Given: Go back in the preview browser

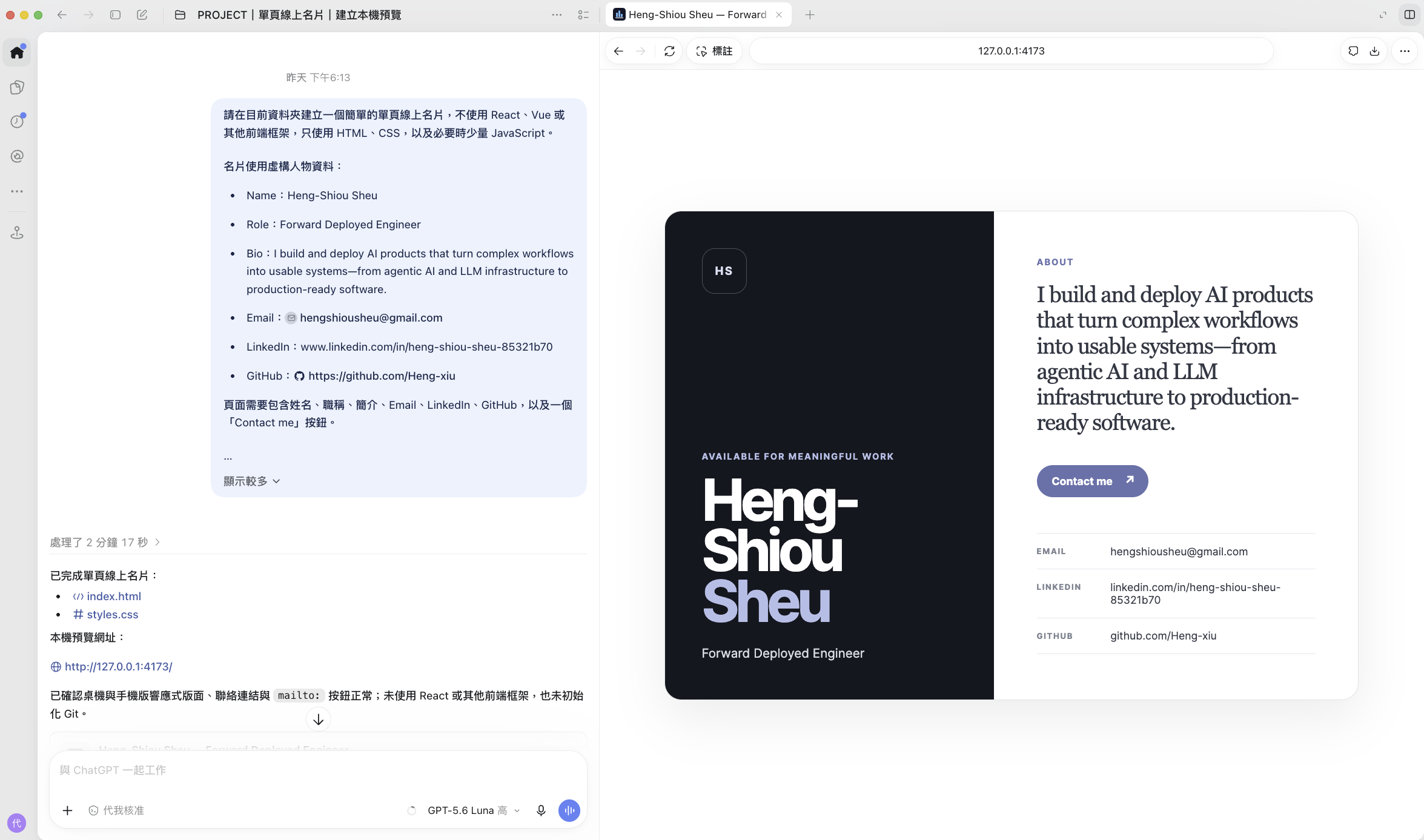Looking at the screenshot, I should [618, 51].
